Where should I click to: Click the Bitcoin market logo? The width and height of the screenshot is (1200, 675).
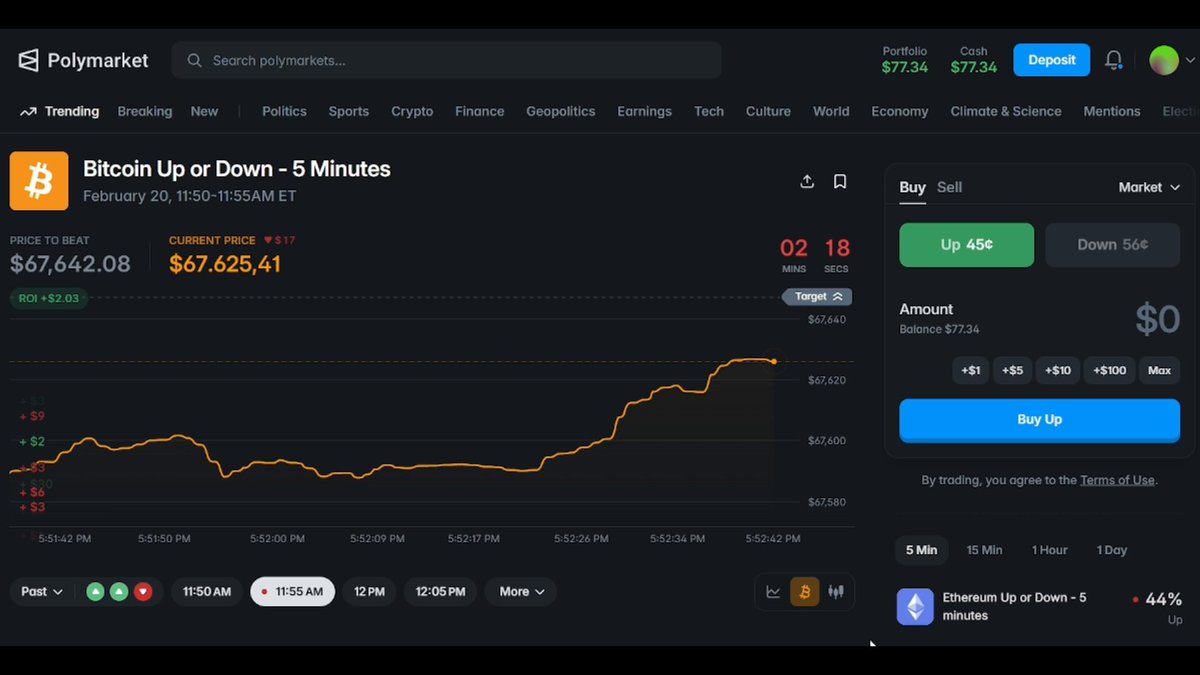point(39,181)
